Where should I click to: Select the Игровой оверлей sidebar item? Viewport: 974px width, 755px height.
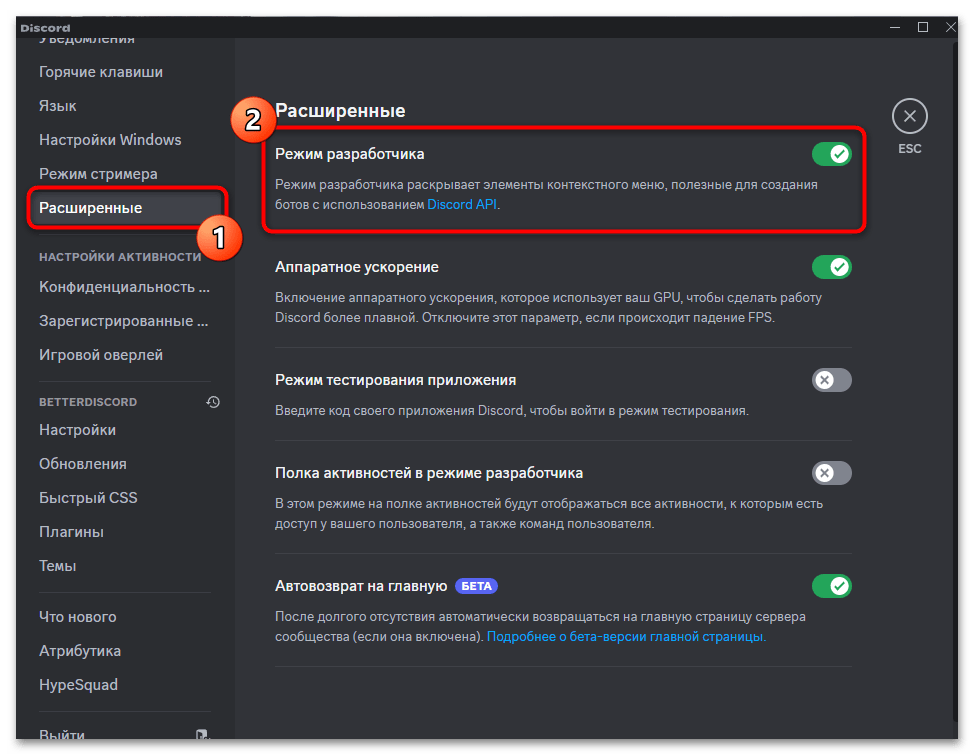(101, 355)
